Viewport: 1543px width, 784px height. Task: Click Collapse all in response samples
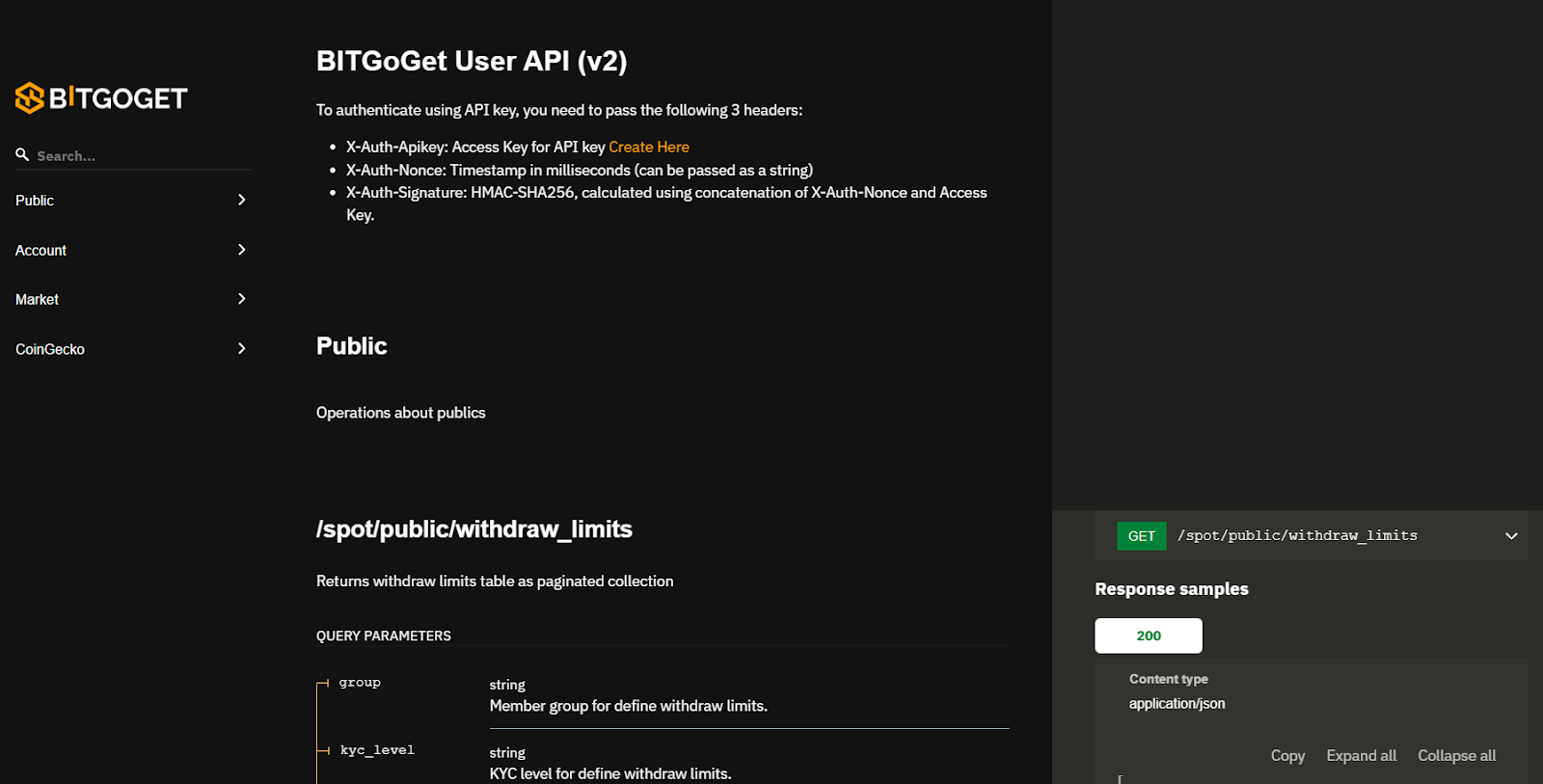(x=1456, y=756)
